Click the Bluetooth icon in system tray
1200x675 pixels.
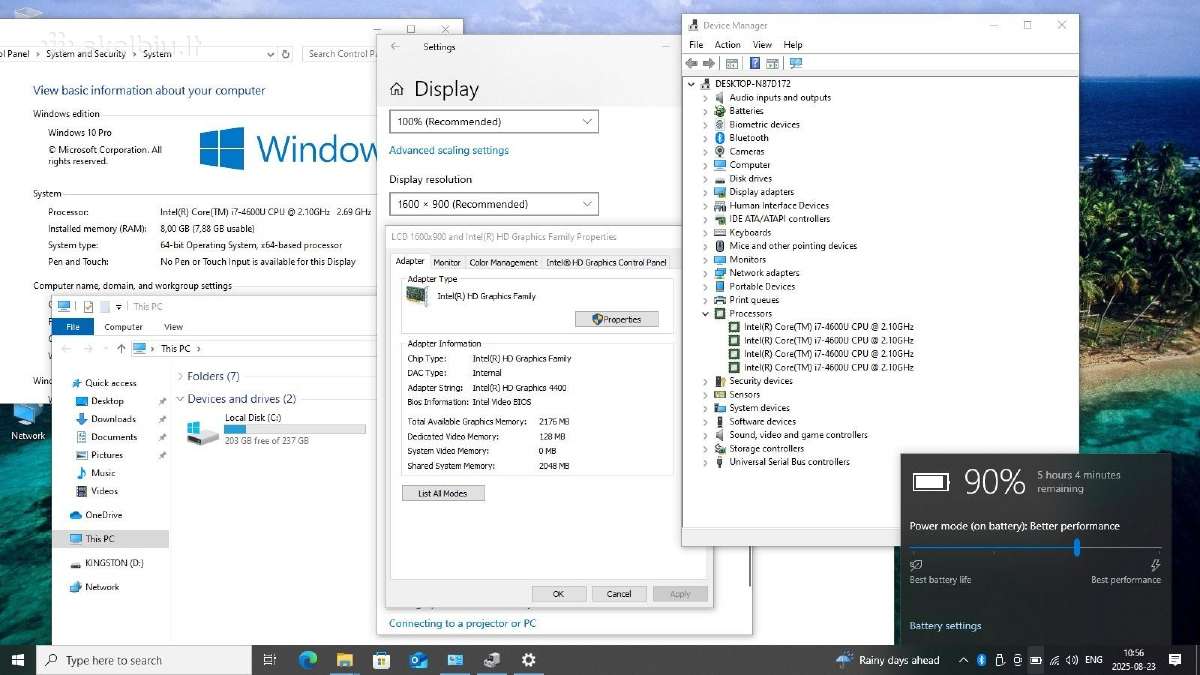click(981, 660)
